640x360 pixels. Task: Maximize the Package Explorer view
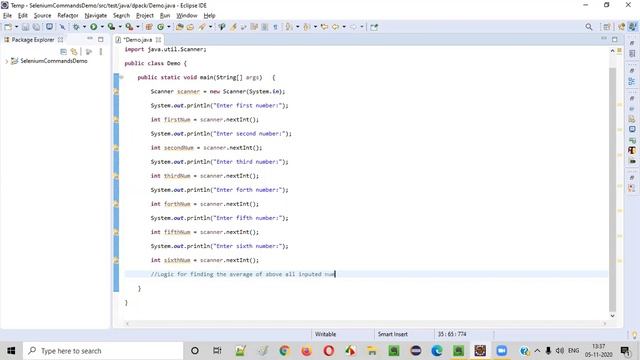click(x=101, y=40)
